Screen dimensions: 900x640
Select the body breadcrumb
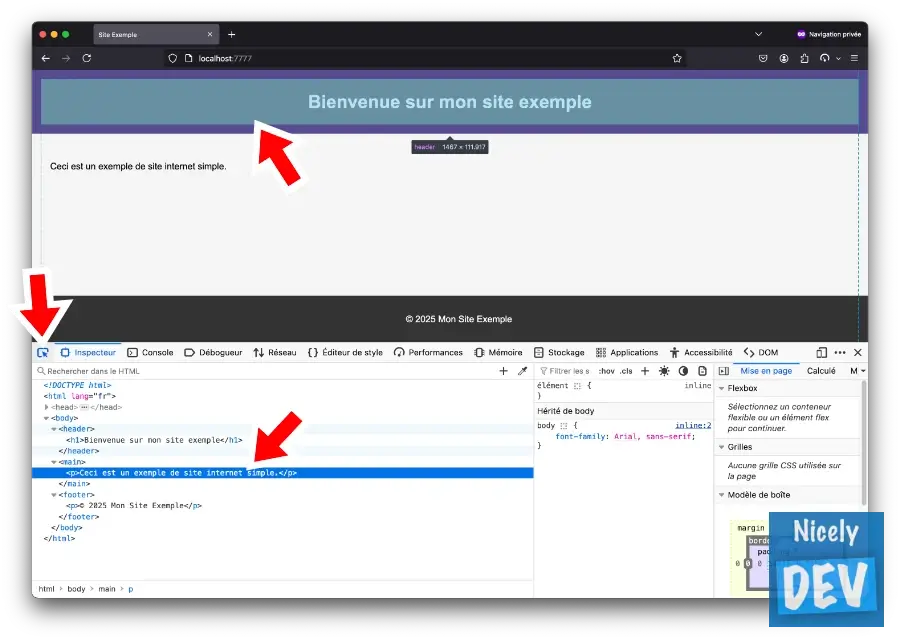(x=76, y=589)
